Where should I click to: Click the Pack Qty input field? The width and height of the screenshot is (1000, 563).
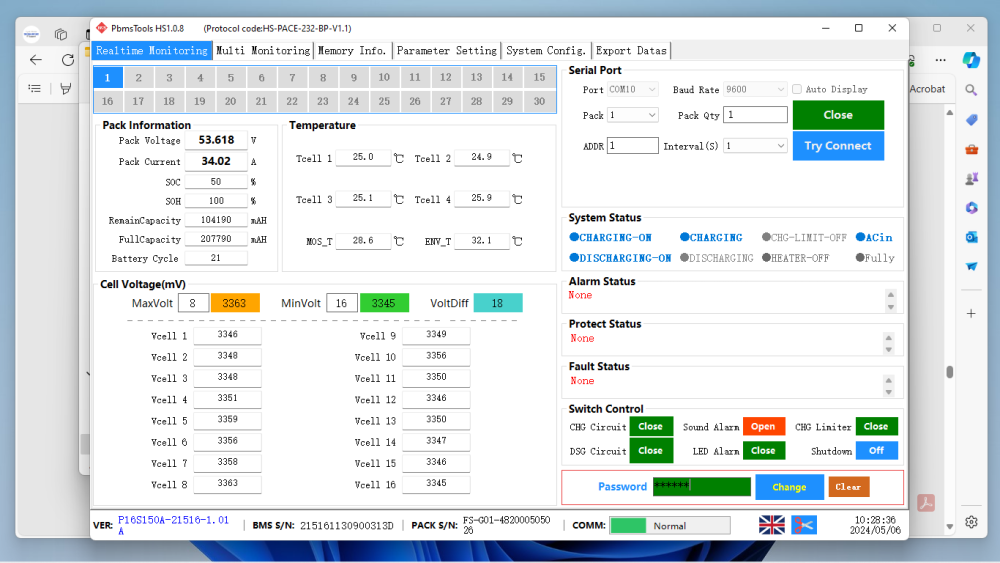pos(755,115)
